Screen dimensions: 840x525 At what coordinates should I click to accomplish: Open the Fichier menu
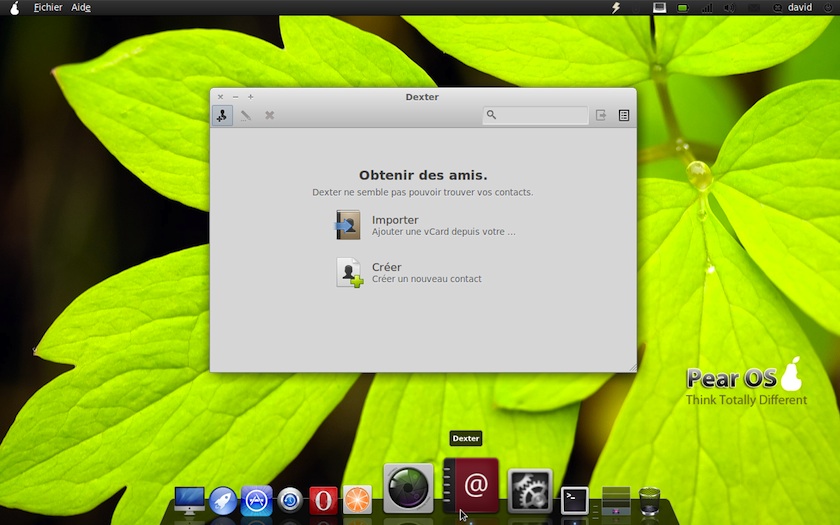pos(47,7)
